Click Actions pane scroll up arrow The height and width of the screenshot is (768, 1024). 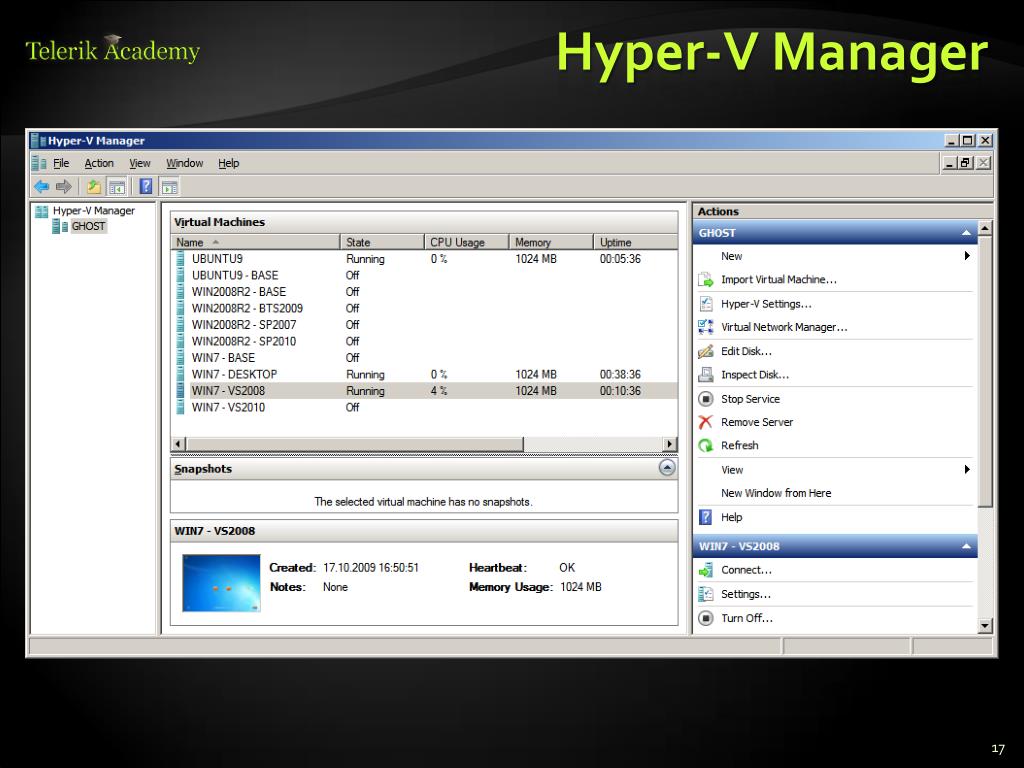tap(985, 228)
